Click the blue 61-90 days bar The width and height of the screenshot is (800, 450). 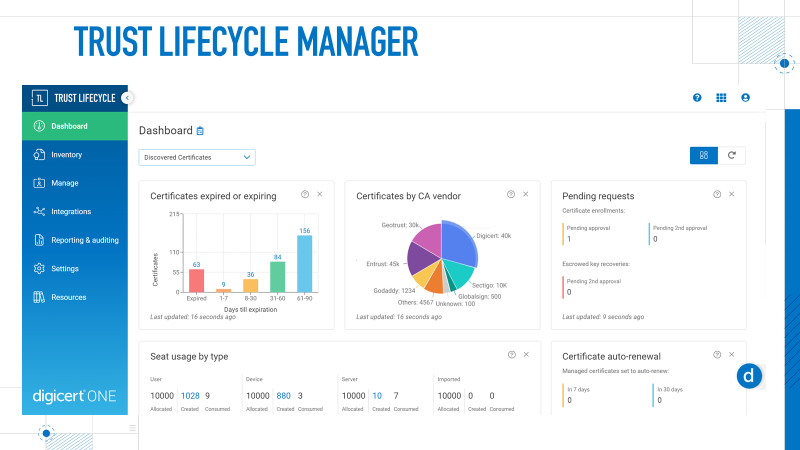tap(305, 264)
